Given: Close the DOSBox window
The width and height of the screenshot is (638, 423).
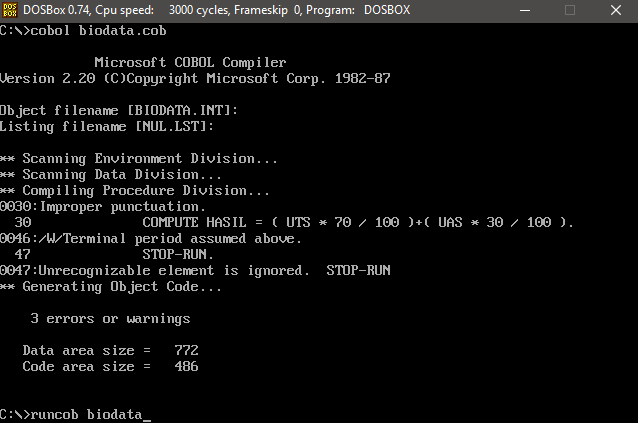Looking at the screenshot, I should pyautogui.click(x=616, y=10).
